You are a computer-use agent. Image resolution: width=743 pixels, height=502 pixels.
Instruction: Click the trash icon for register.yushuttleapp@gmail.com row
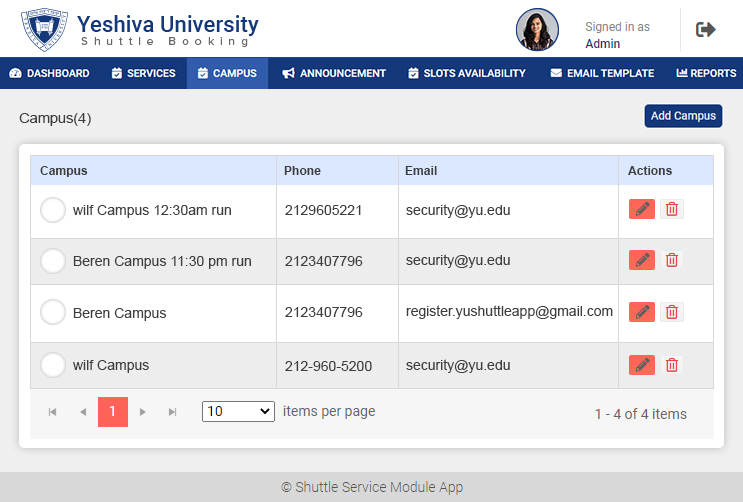pos(671,312)
